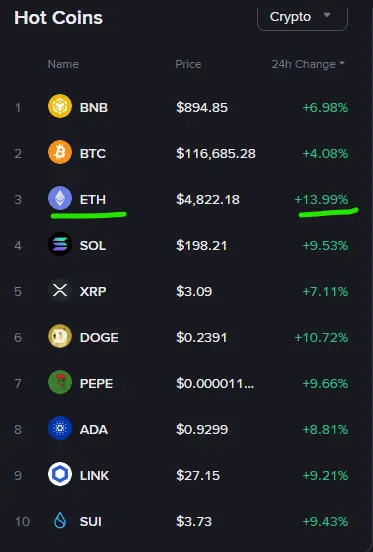
Task: Click the arrow beside 24h Change
Action: tap(342, 63)
